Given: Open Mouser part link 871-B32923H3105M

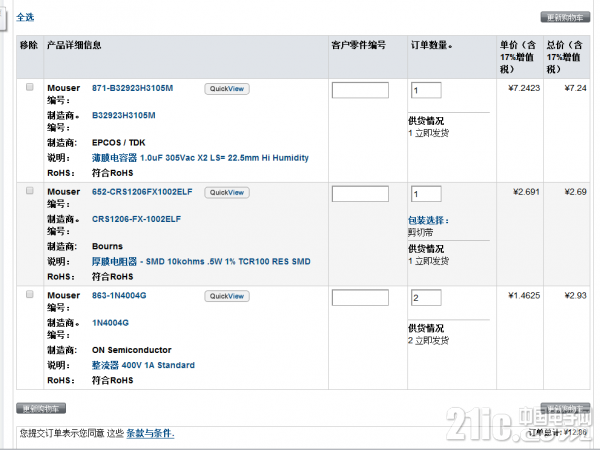Looking at the screenshot, I should pos(132,88).
